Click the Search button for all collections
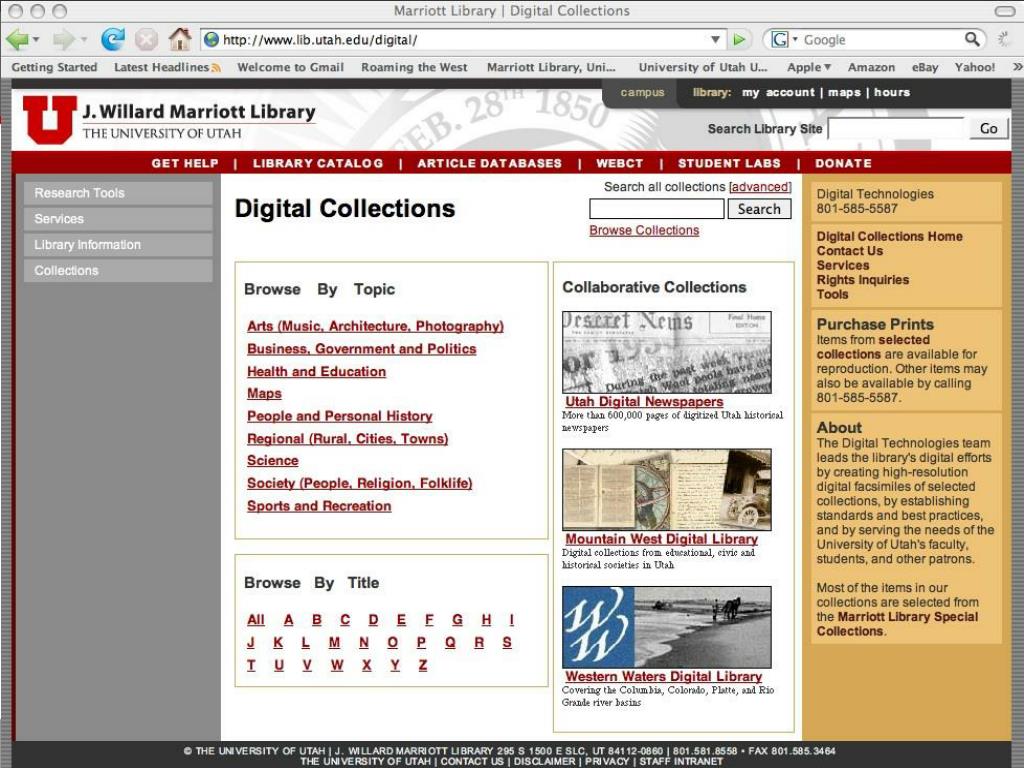The height and width of the screenshot is (768, 1024). [759, 209]
